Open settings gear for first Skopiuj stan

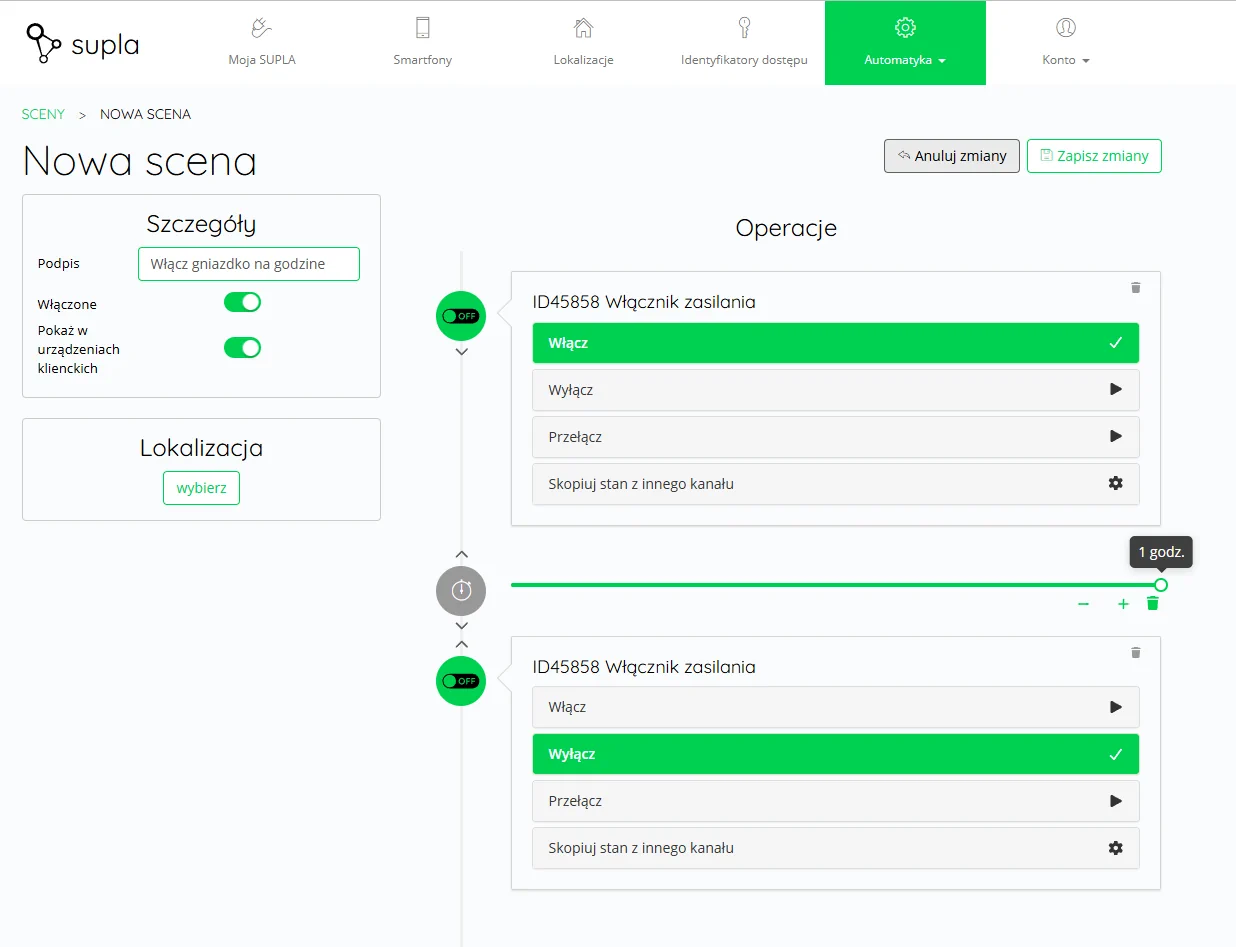coord(1115,484)
